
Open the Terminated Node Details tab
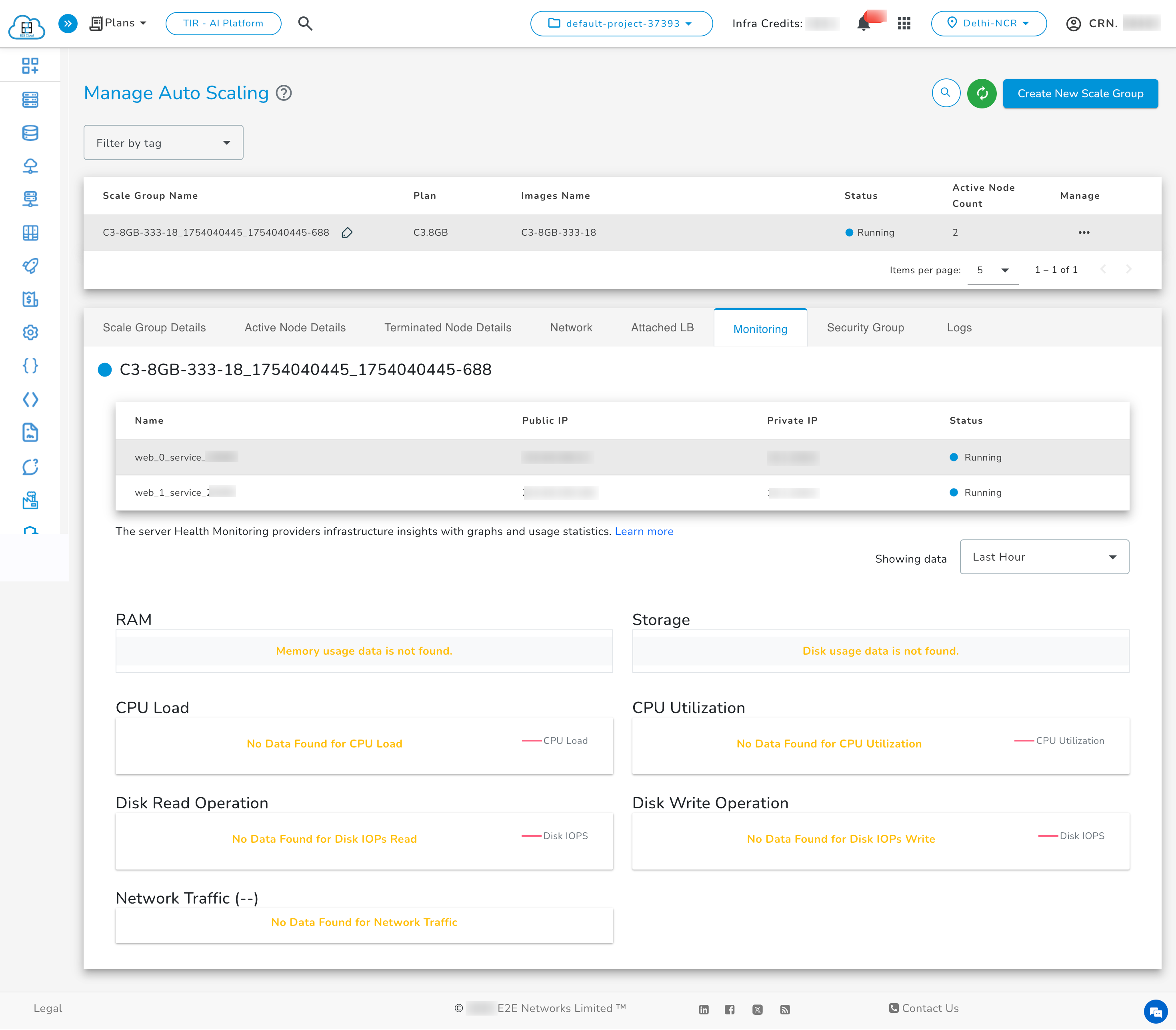pos(448,328)
